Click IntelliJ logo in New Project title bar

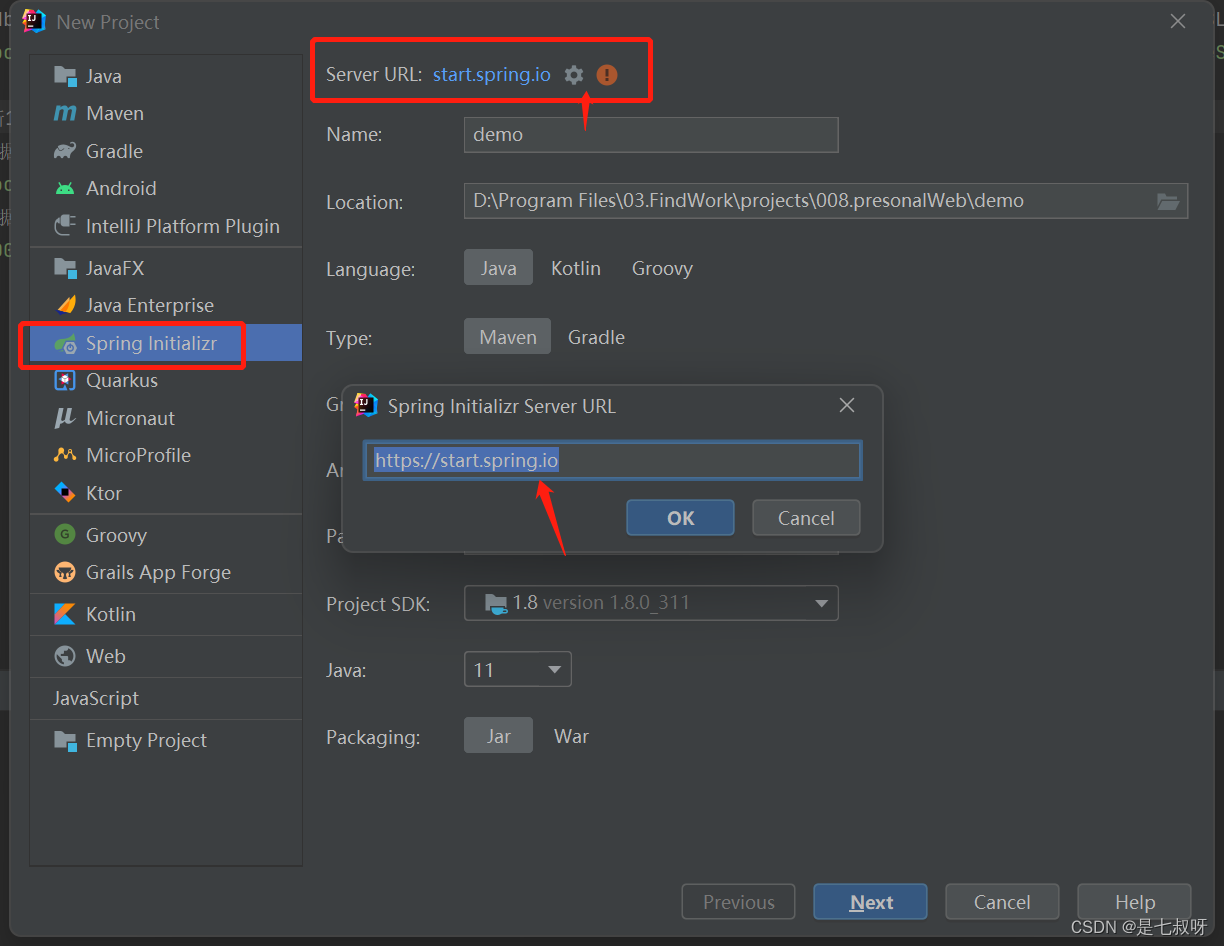[x=34, y=21]
